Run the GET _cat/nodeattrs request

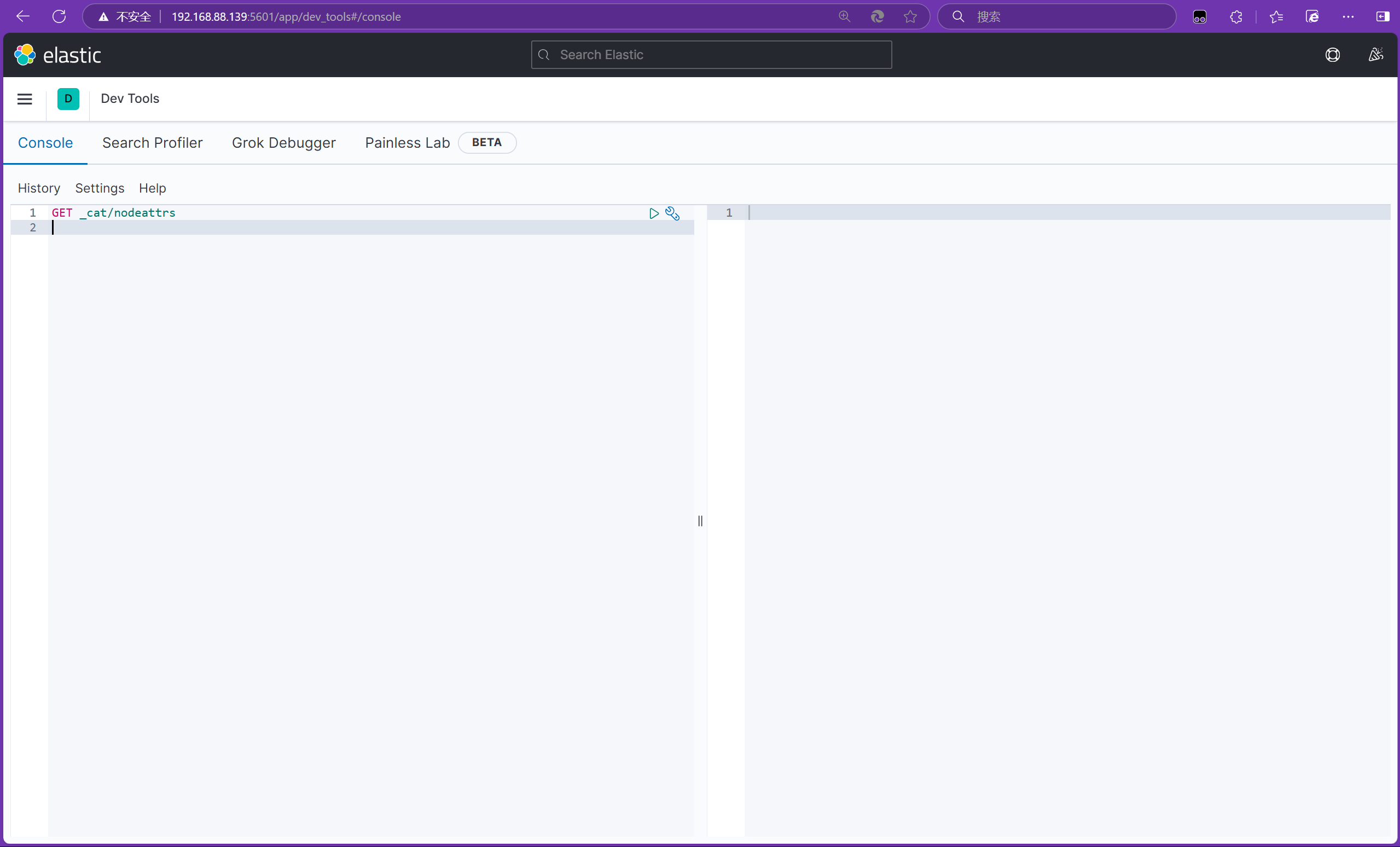pyautogui.click(x=653, y=213)
